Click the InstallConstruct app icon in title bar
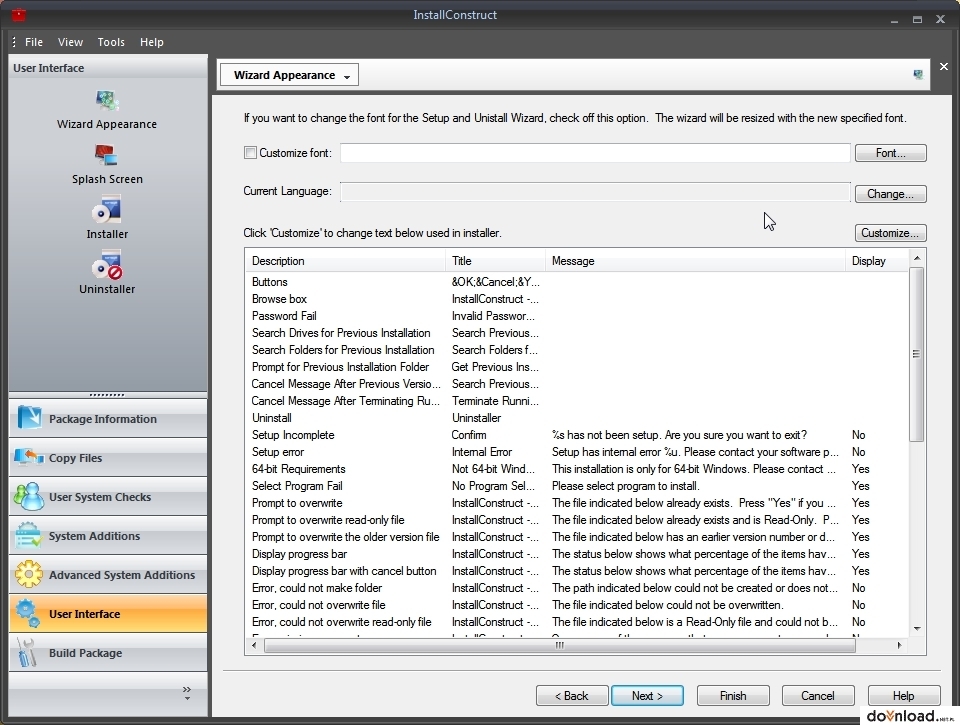The width and height of the screenshot is (960, 725). [18, 15]
